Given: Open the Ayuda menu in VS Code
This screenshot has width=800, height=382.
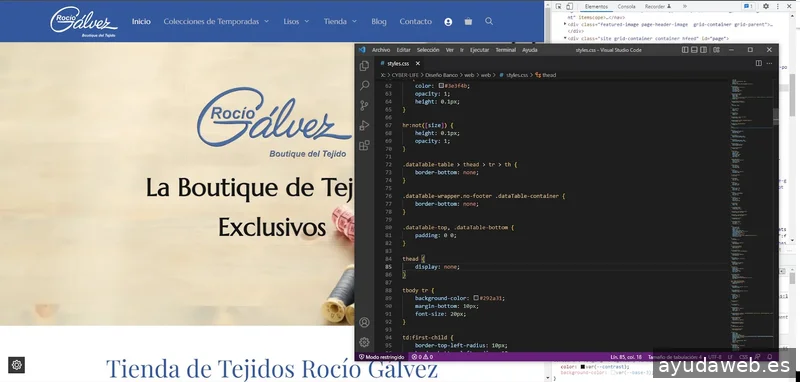Looking at the screenshot, I should coord(530,50).
